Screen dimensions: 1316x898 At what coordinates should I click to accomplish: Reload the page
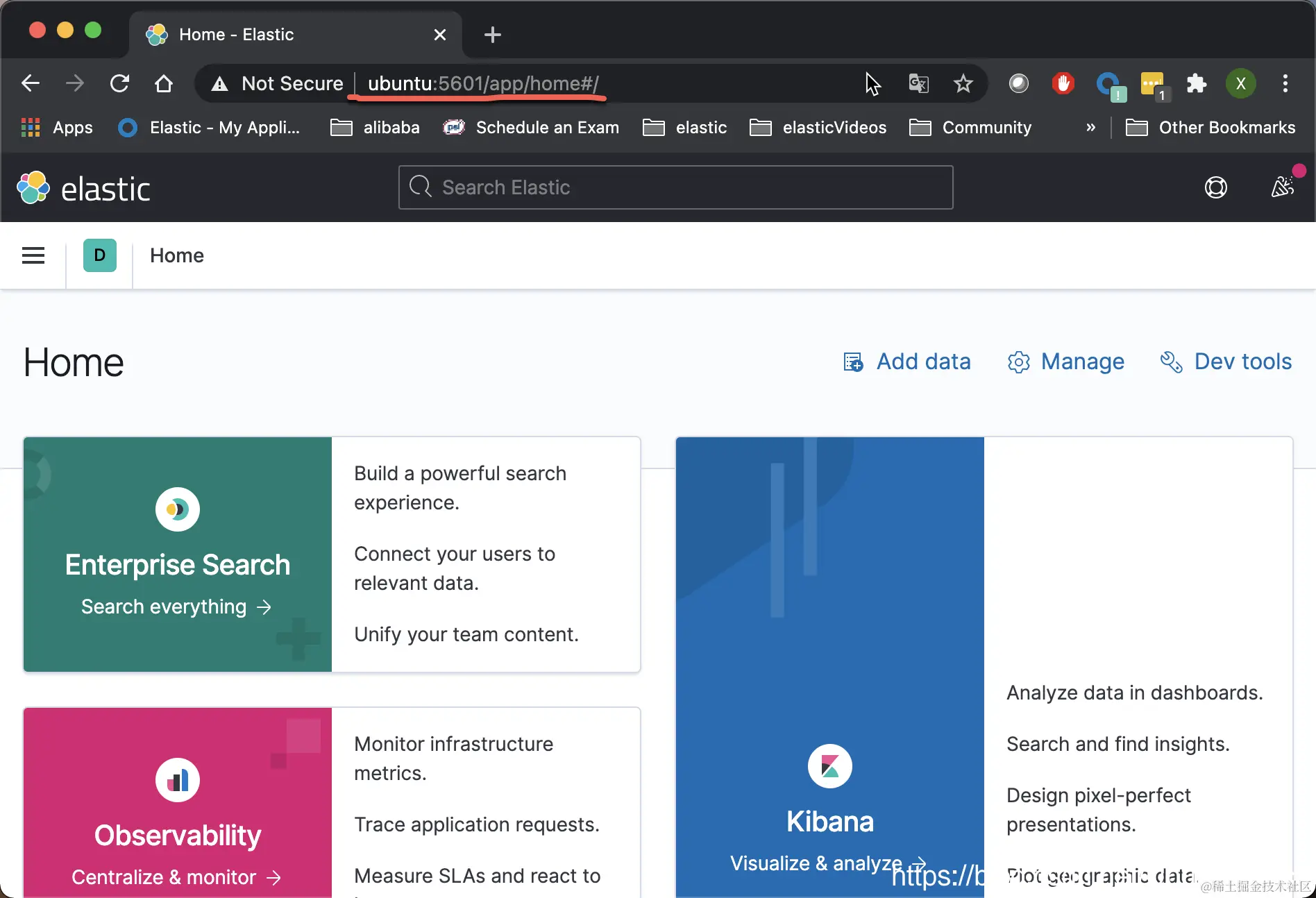(119, 83)
